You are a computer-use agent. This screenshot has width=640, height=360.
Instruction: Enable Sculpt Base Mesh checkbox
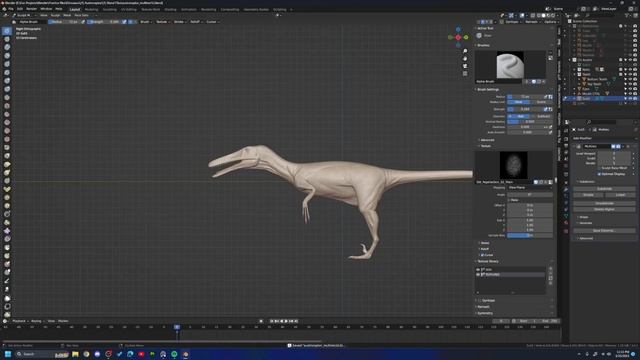pyautogui.click(x=599, y=168)
